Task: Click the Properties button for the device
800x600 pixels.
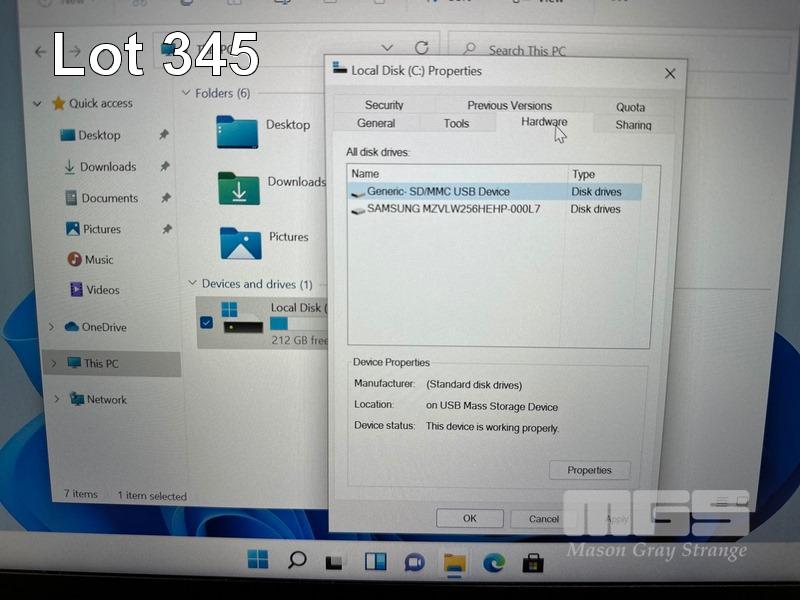Action: click(x=589, y=470)
